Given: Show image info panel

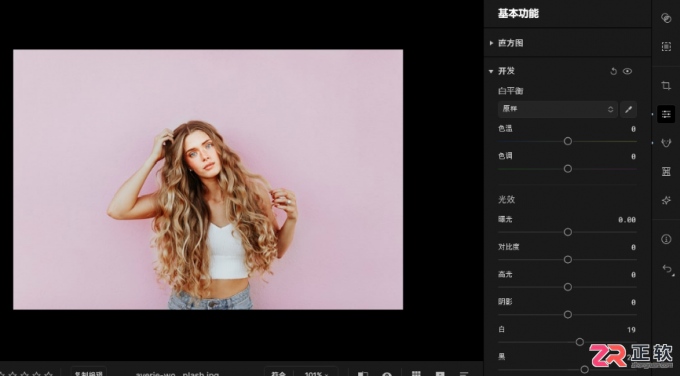Looking at the screenshot, I should (x=666, y=239).
